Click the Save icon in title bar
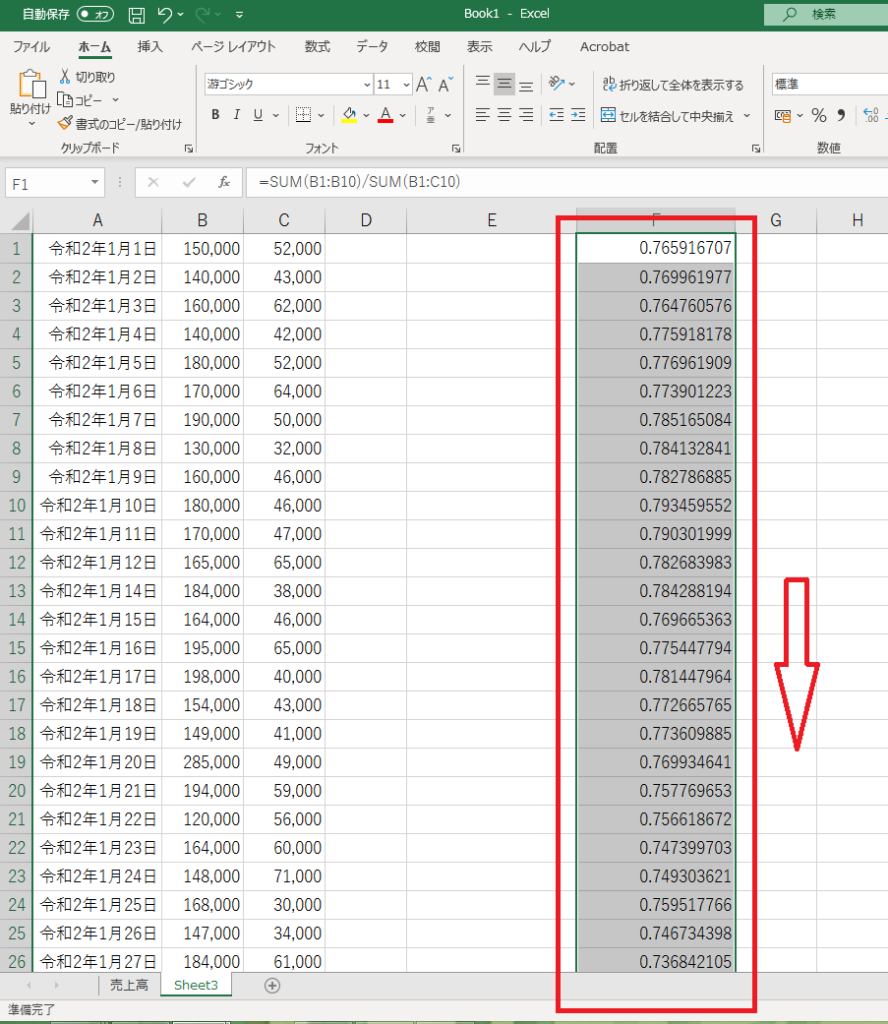Viewport: 888px width, 1024px height. [137, 15]
